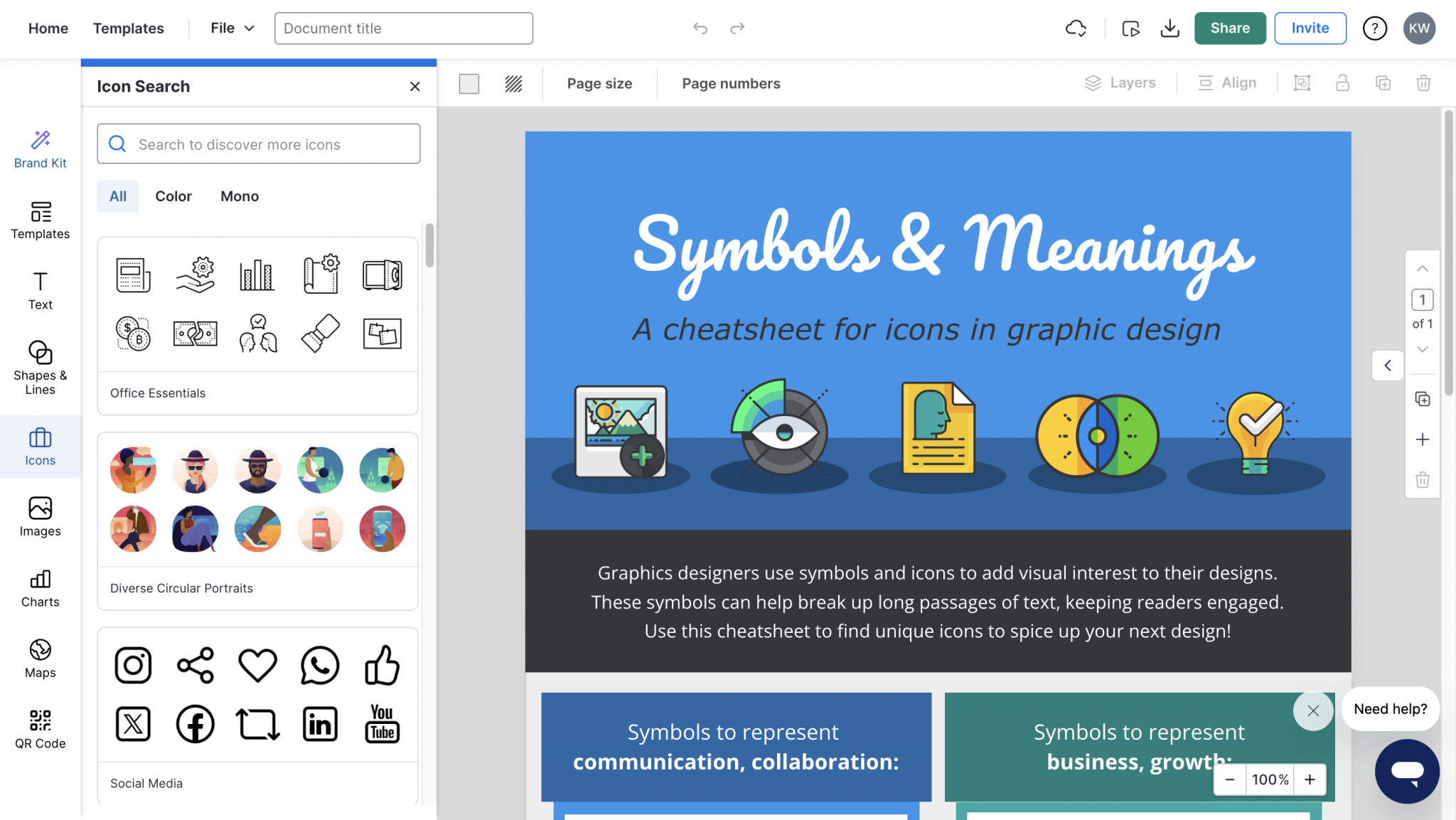The height and width of the screenshot is (820, 1456).
Task: Go to previous page up chevron
Action: point(1422,269)
